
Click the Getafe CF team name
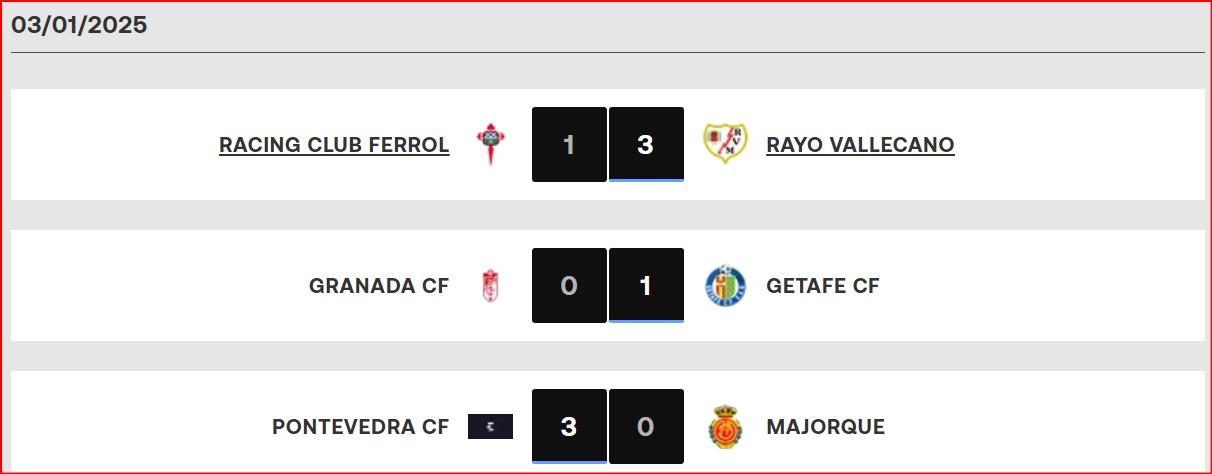823,286
